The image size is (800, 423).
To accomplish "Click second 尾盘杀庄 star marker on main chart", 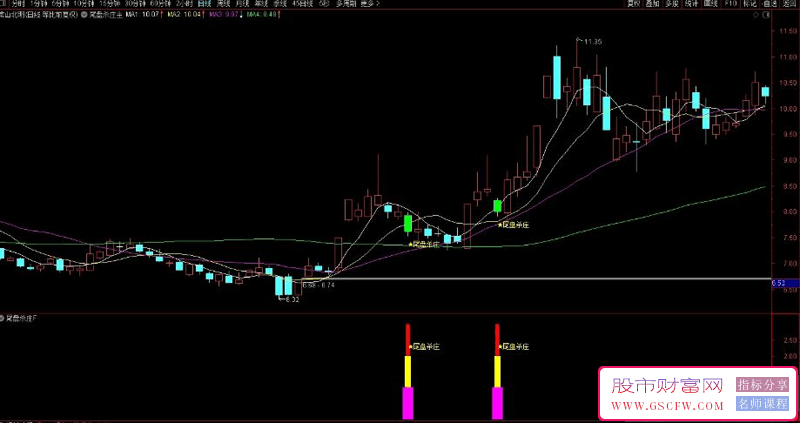I will coord(513,224).
